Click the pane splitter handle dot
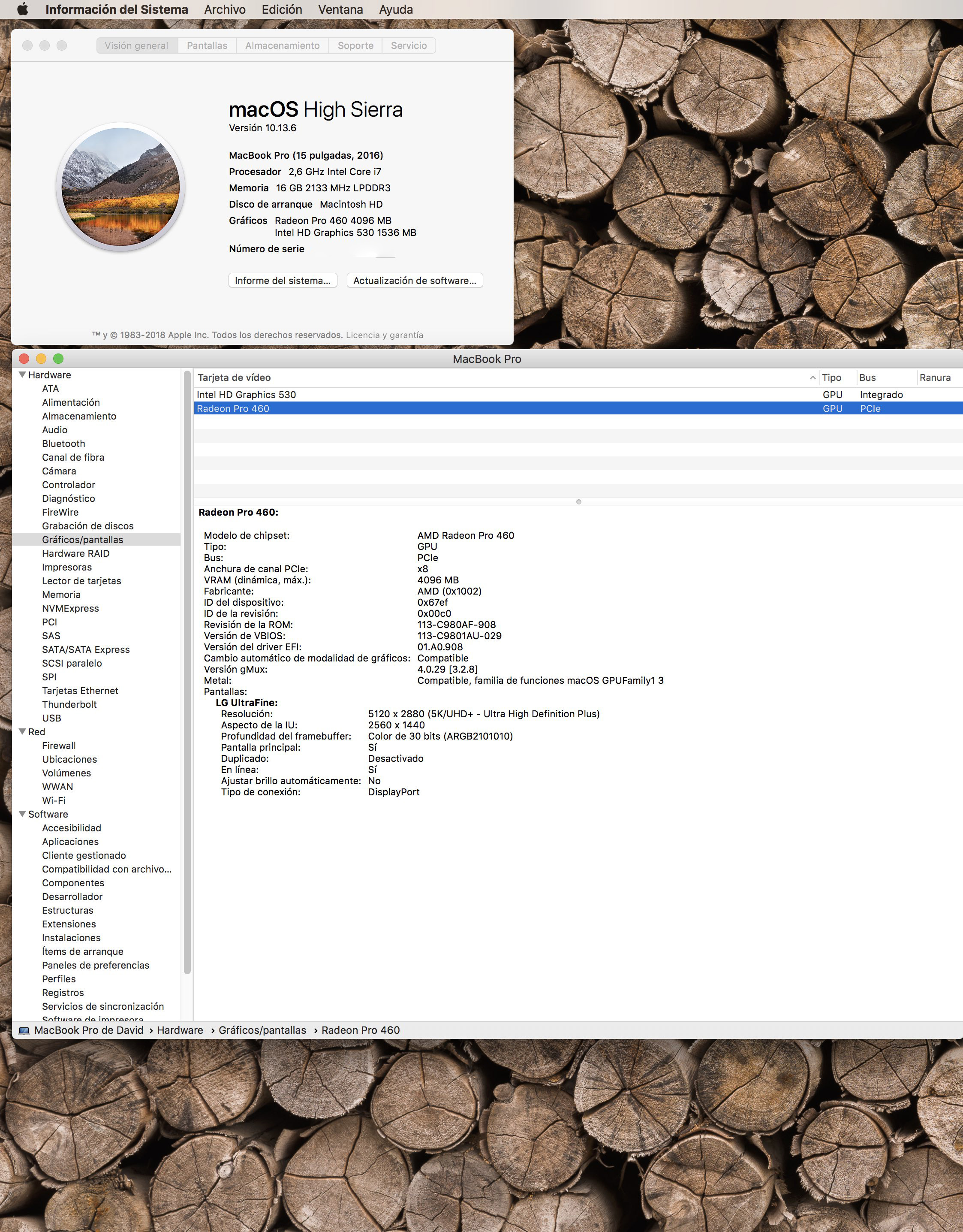Screen dimensions: 963x1232 pyautogui.click(x=578, y=501)
